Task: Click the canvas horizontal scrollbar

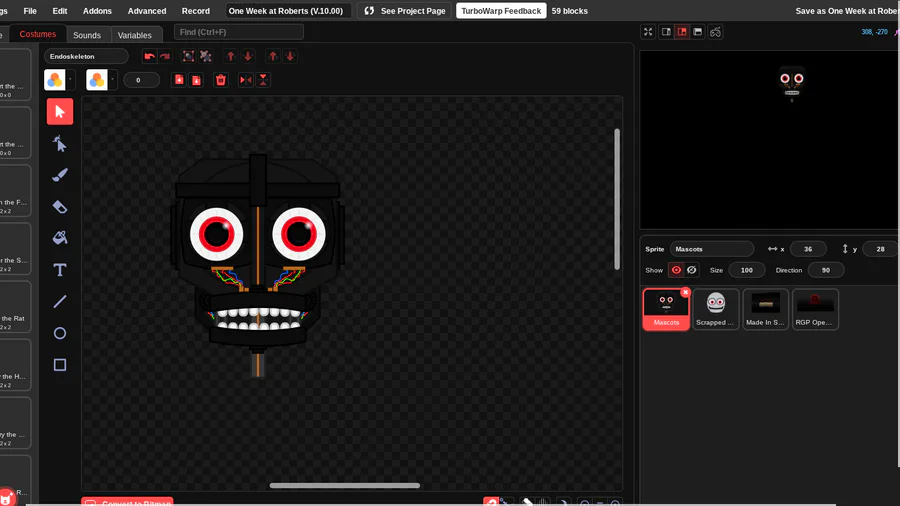Action: point(344,485)
